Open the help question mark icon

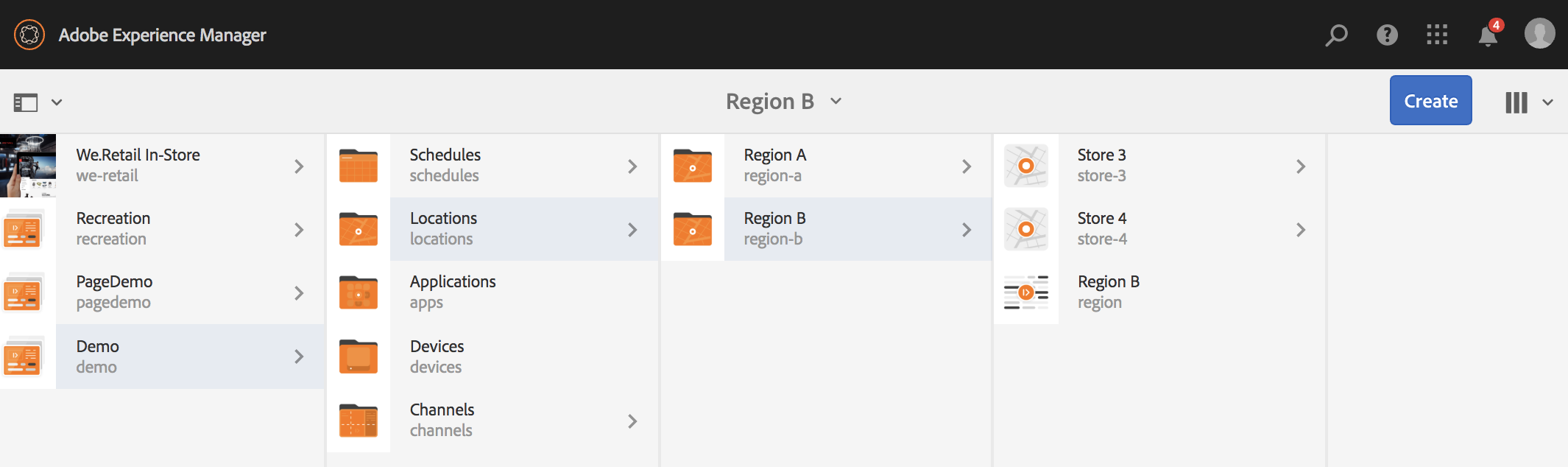click(1387, 35)
